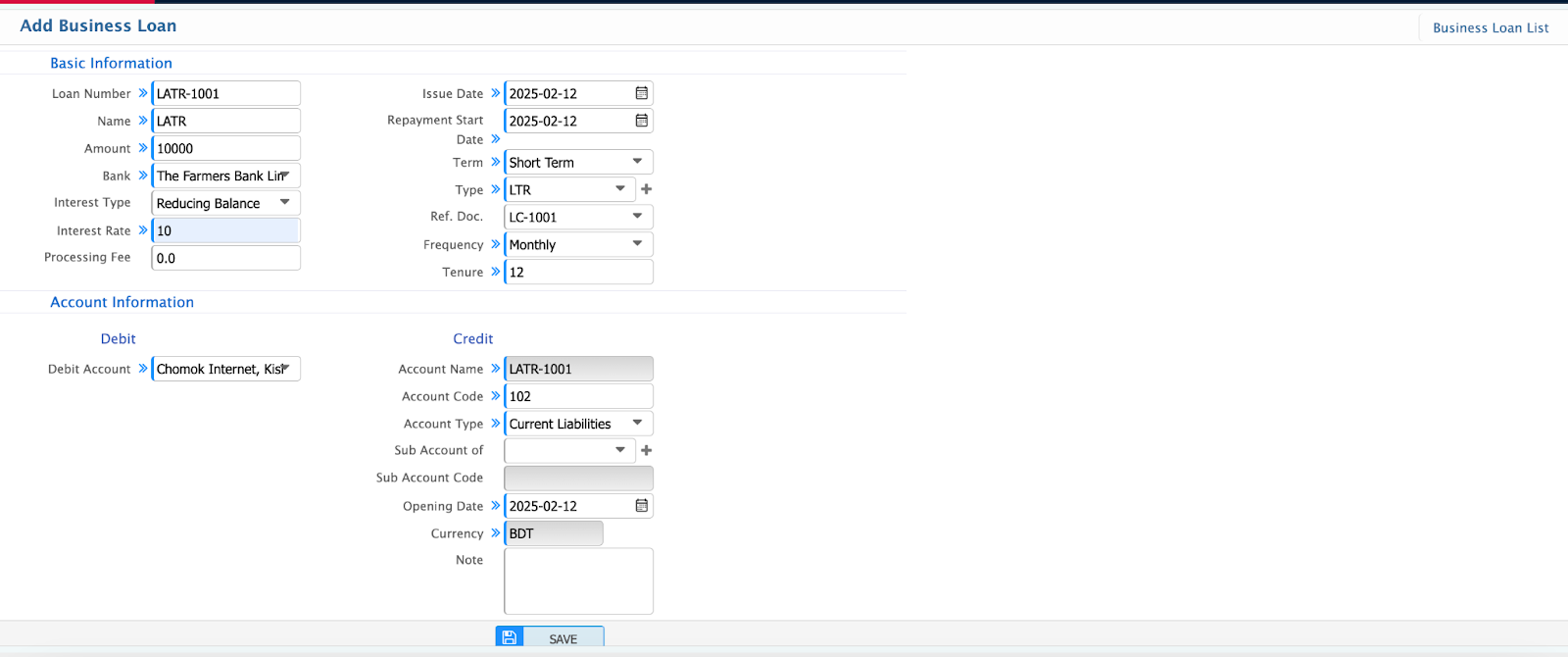Open Business Loan List link
The image size is (1568, 657).
click(x=1491, y=27)
